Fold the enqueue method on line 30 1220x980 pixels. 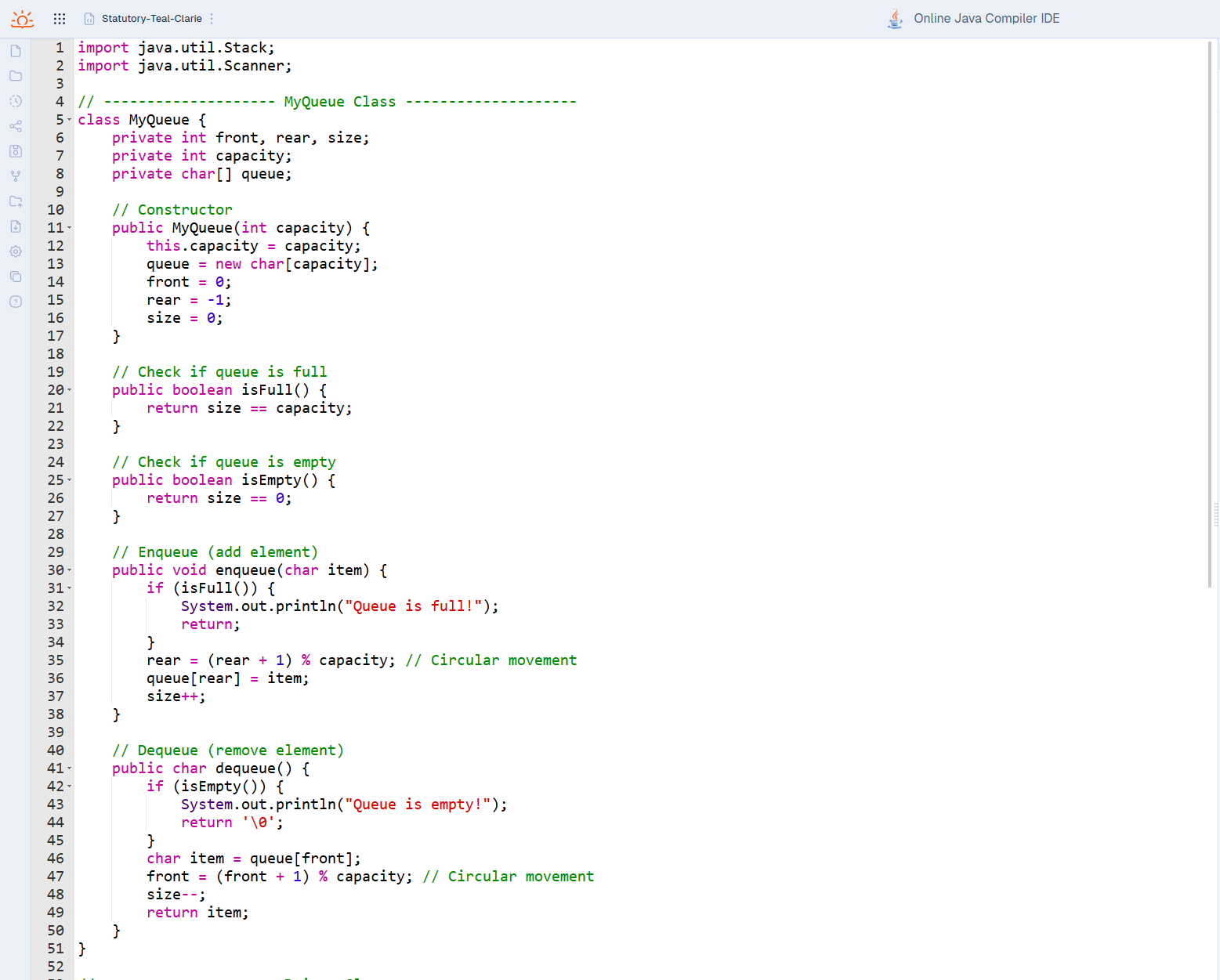coord(69,570)
